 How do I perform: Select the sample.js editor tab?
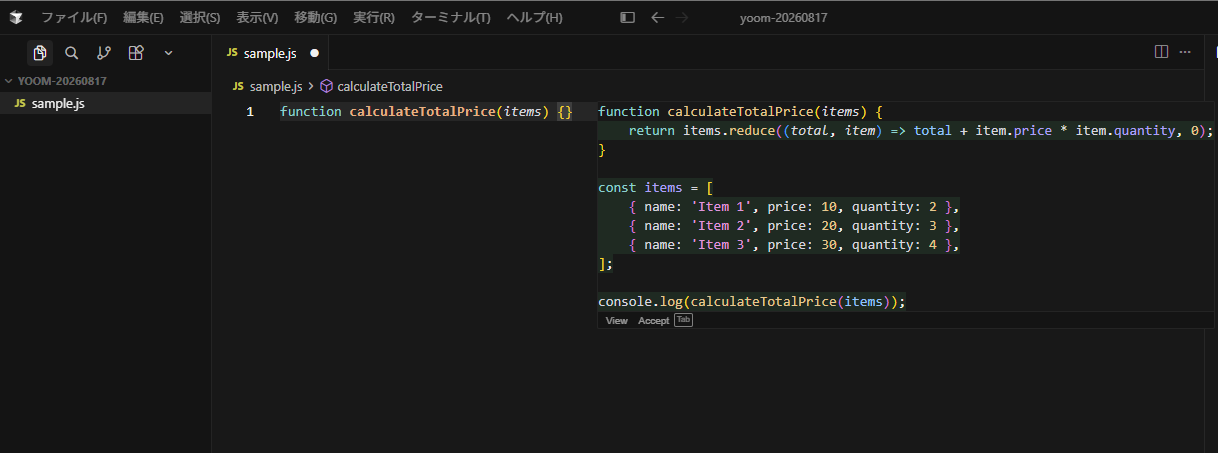coord(271,53)
